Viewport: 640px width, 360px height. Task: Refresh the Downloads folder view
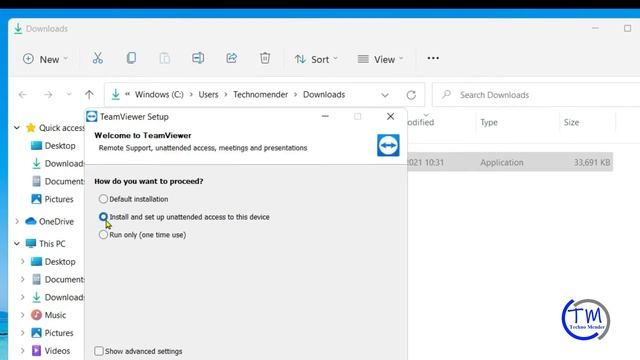point(411,95)
